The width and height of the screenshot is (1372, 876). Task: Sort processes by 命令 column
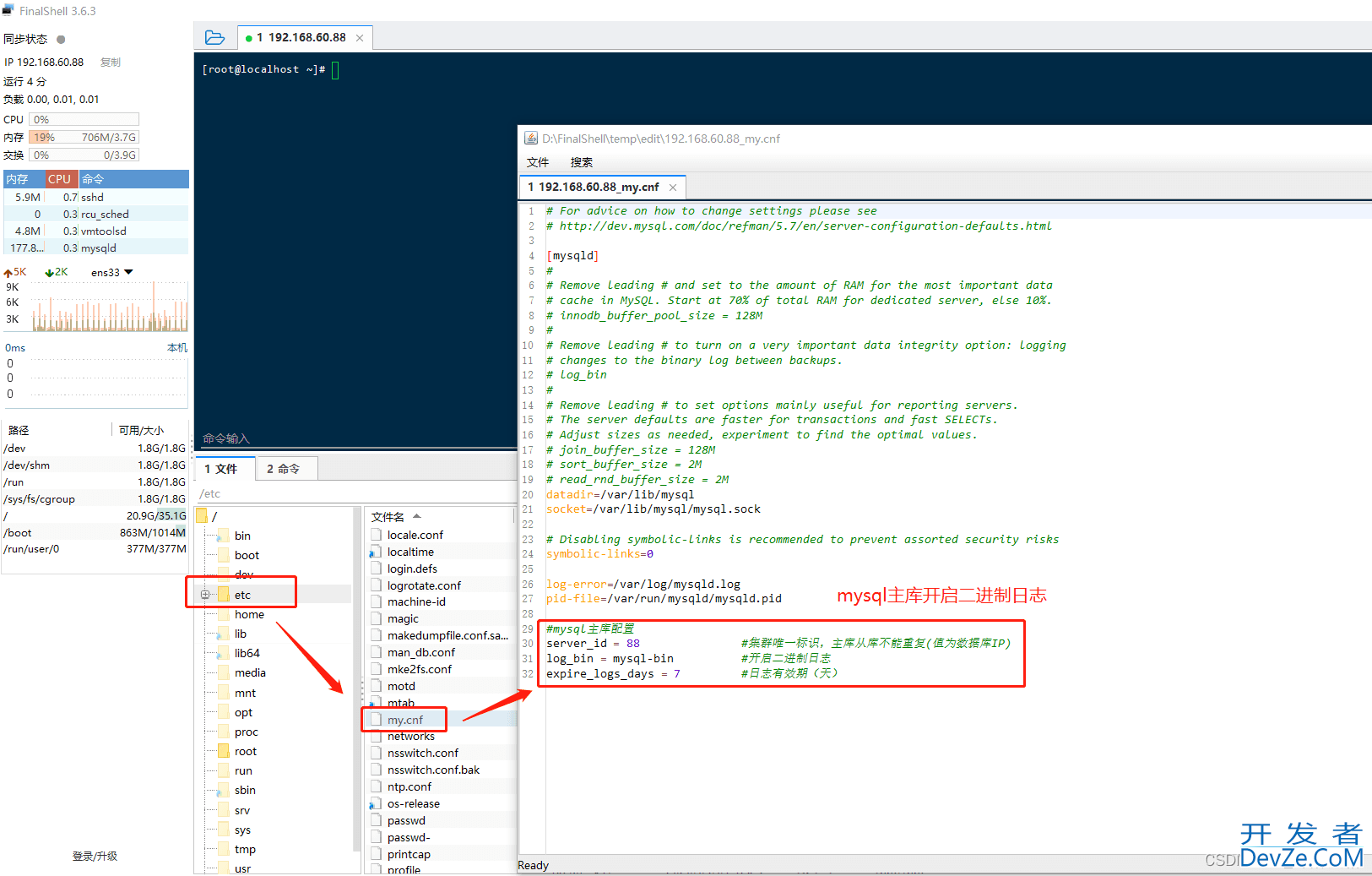[133, 179]
